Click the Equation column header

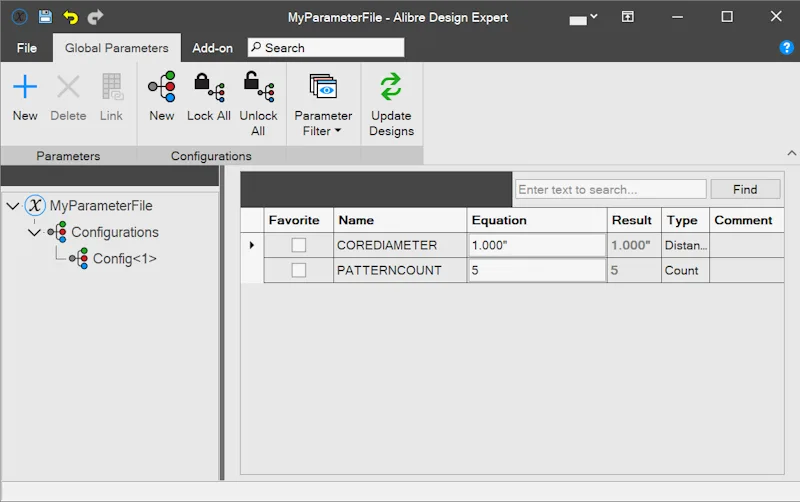(537, 220)
